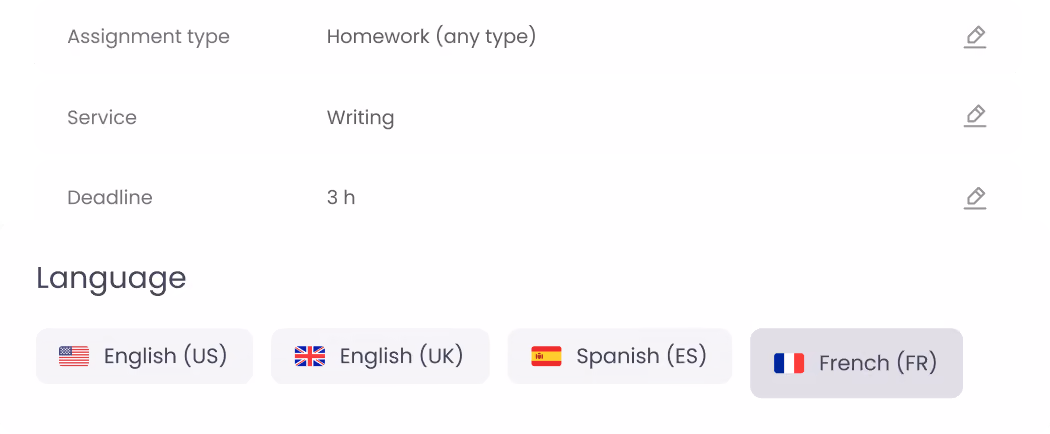Click the Writing service value text
The width and height of the screenshot is (1050, 434).
click(360, 118)
